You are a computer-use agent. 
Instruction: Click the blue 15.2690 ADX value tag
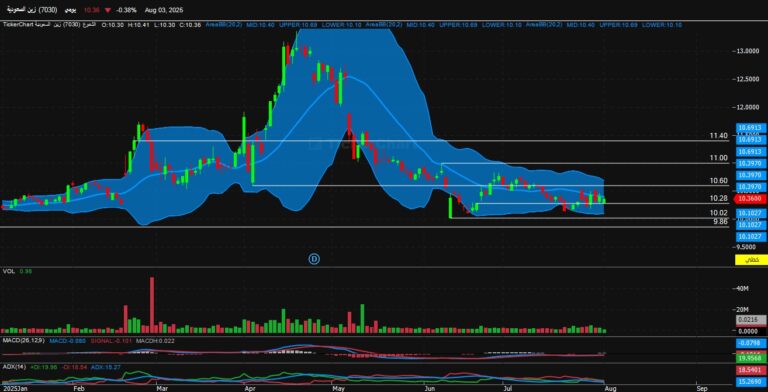(749, 381)
